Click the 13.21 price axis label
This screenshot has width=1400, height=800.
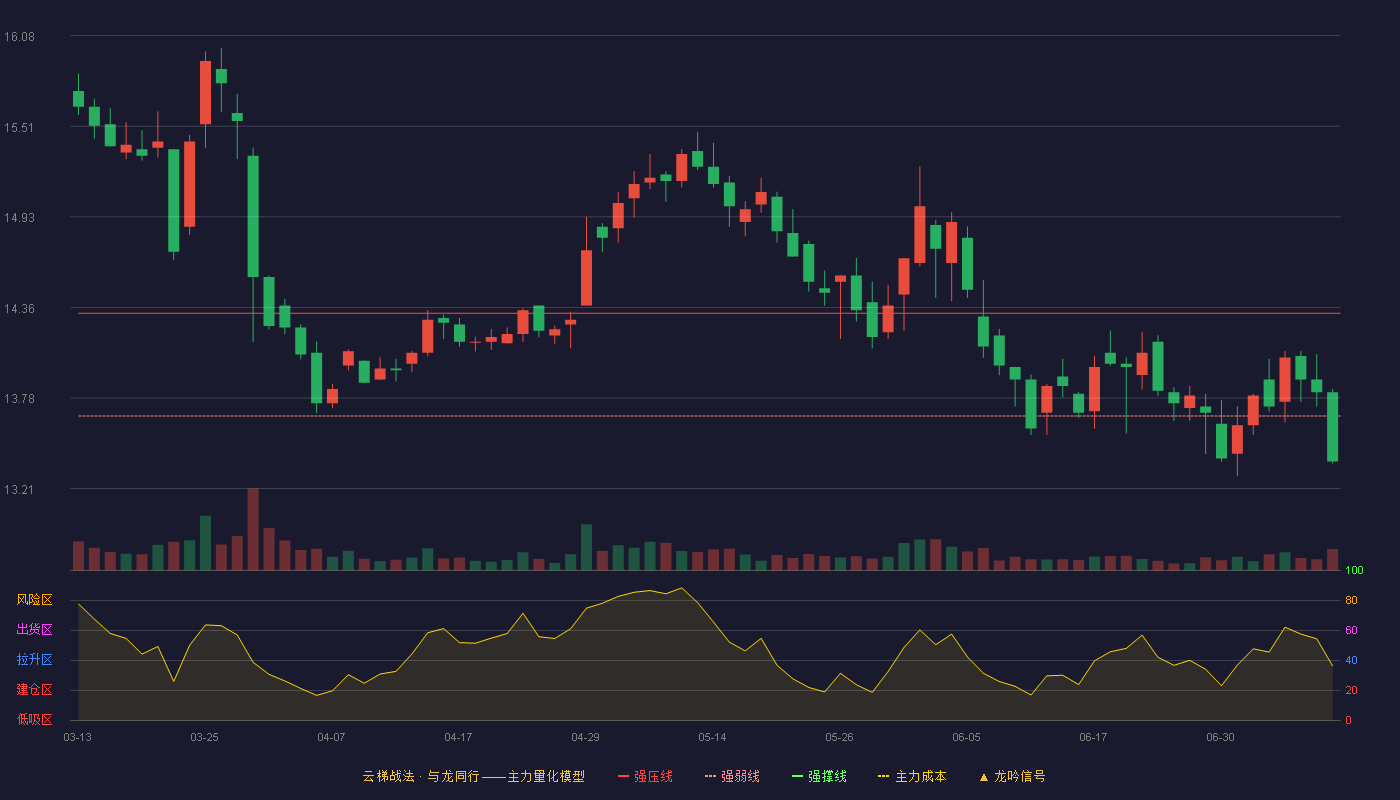click(x=19, y=490)
